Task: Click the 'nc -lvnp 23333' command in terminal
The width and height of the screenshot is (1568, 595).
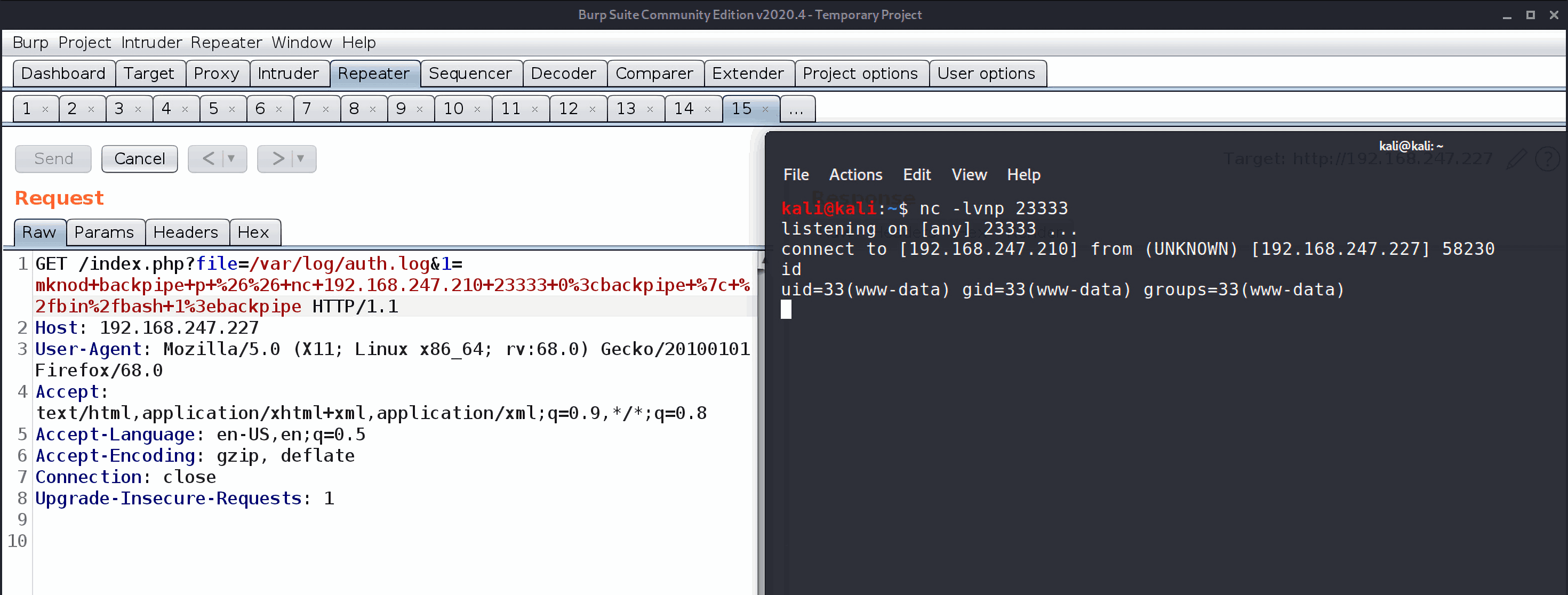Action: click(994, 208)
